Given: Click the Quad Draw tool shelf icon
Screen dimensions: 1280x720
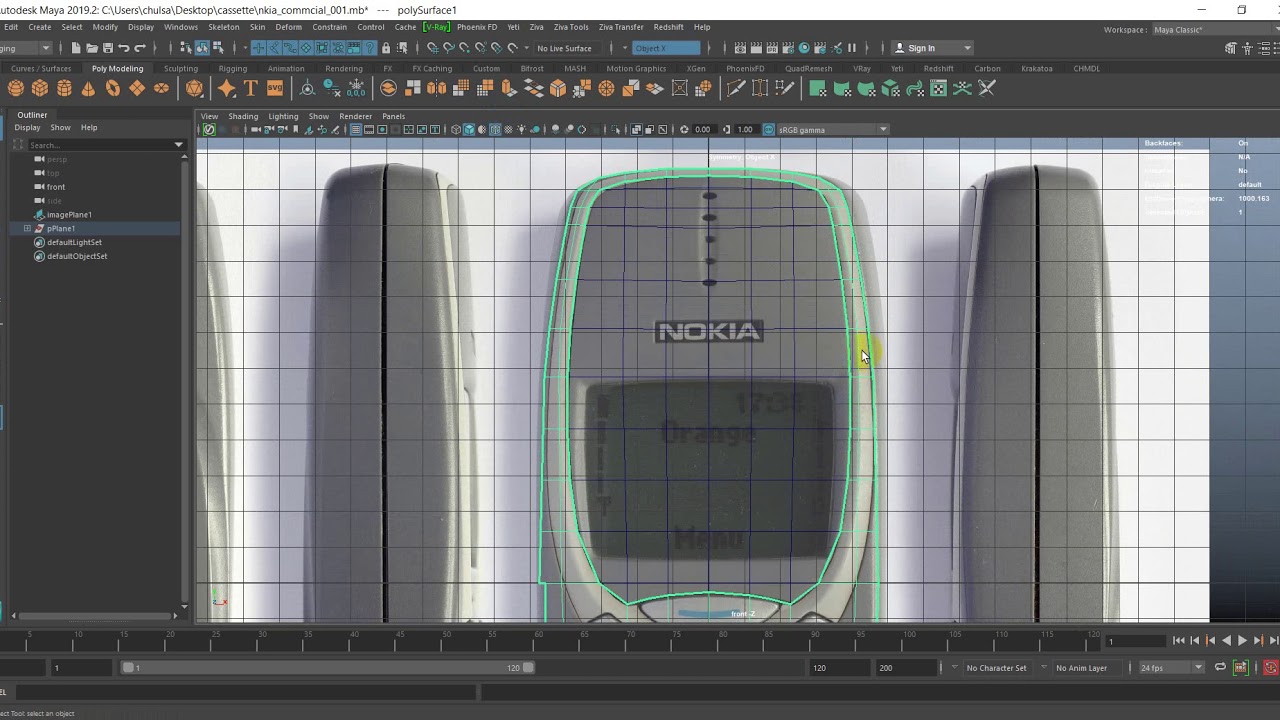Looking at the screenshot, I should [784, 88].
